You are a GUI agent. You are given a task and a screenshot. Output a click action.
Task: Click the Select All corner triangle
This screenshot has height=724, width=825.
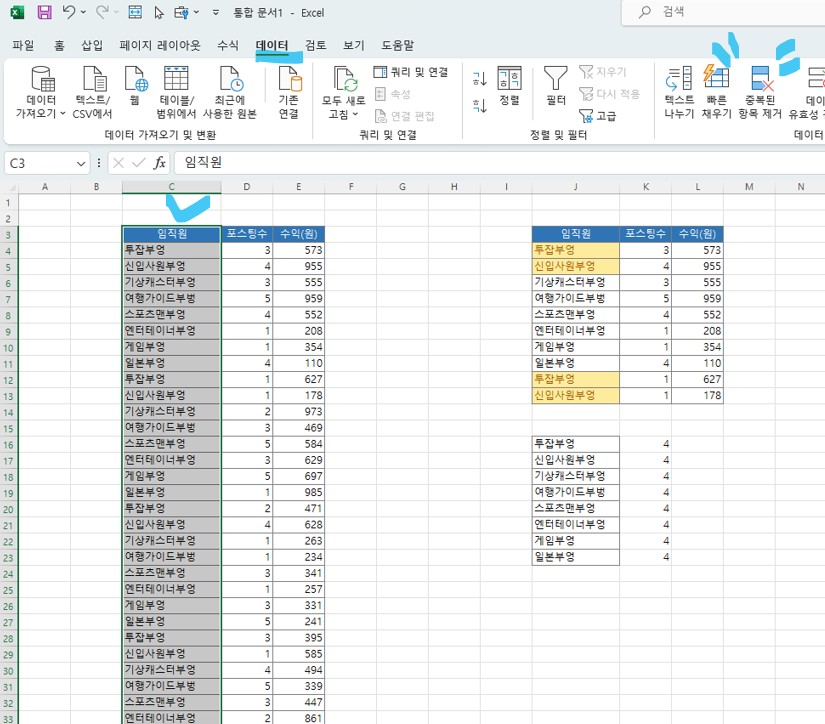[x=9, y=187]
